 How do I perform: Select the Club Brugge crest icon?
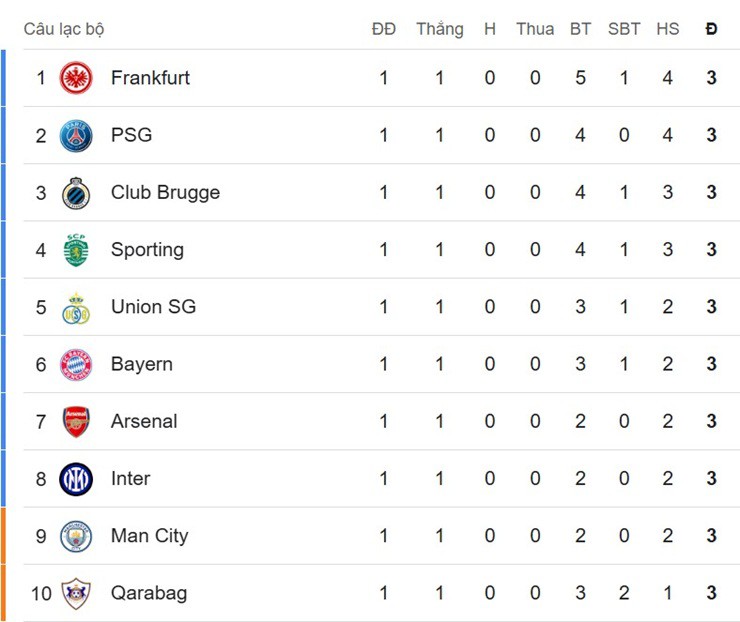pos(76,193)
